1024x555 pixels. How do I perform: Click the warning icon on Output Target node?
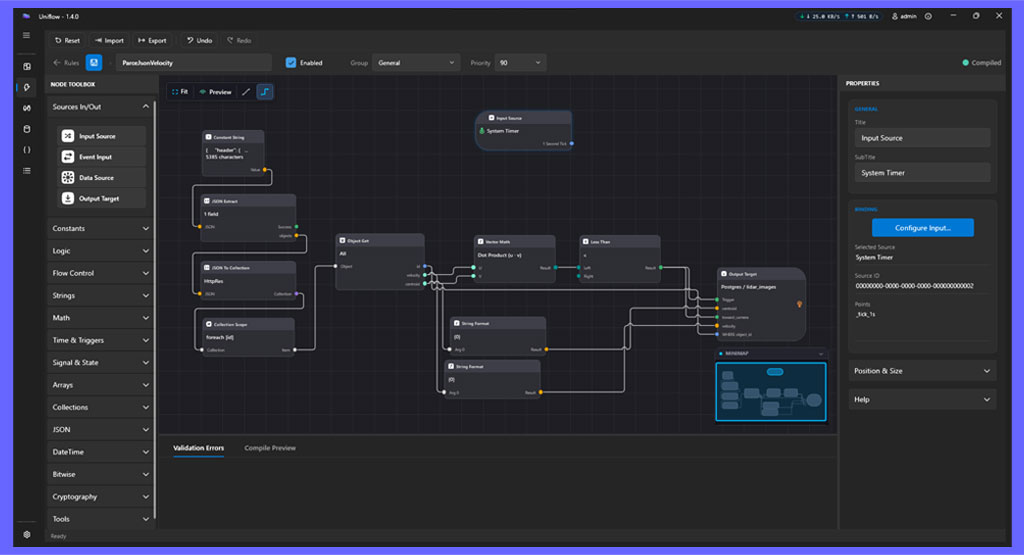coord(799,304)
